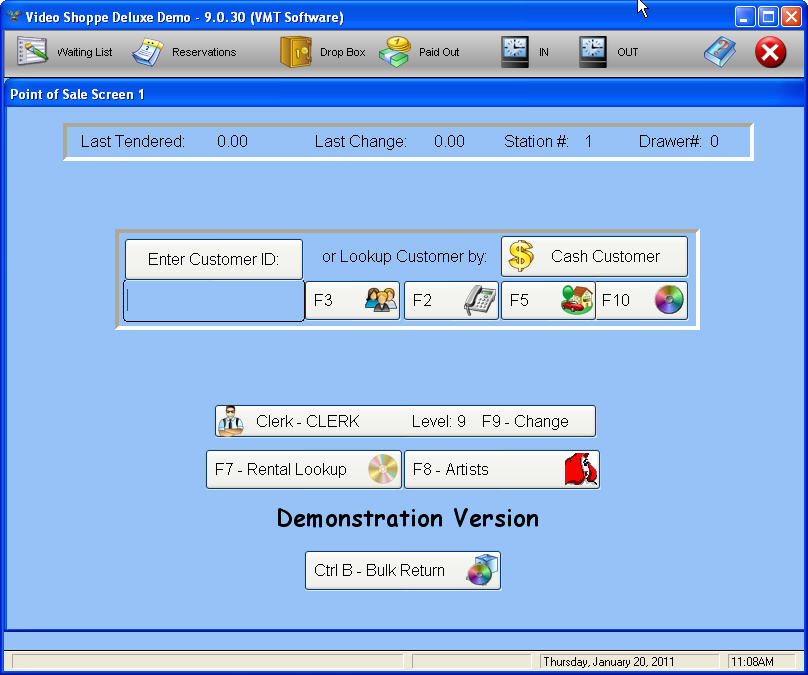Viewport: 808px width, 675px height.
Task: Lookup customer by phone with F2
Action: 451,300
